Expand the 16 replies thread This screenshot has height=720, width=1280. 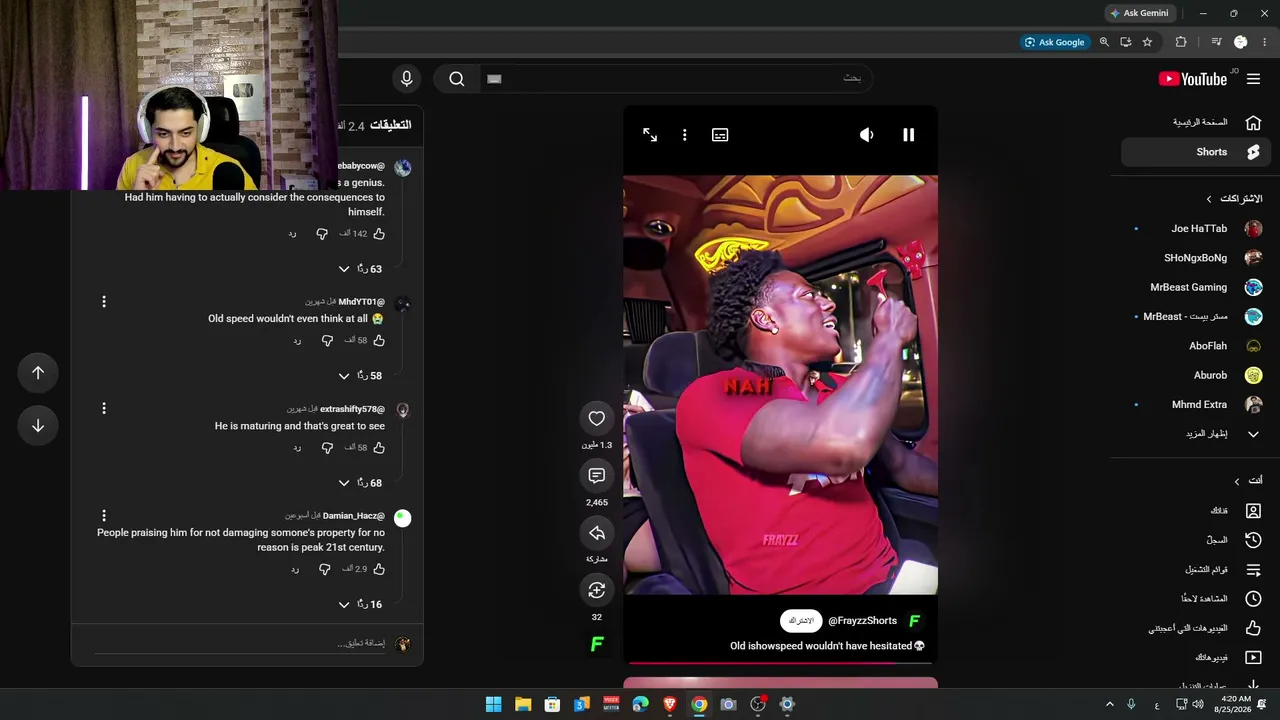360,605
